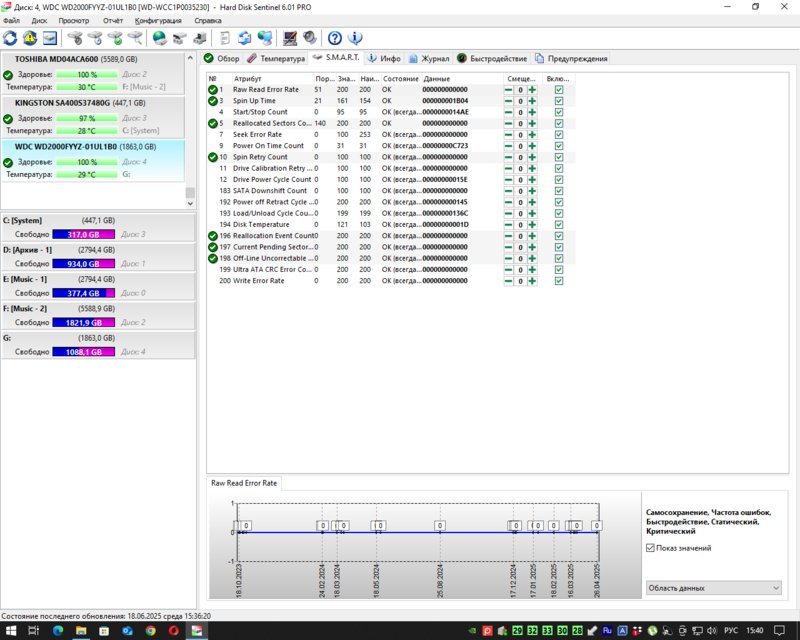Click the disk test with magnifier toolbar icon
Image resolution: width=800 pixels, height=640 pixels.
coord(135,38)
